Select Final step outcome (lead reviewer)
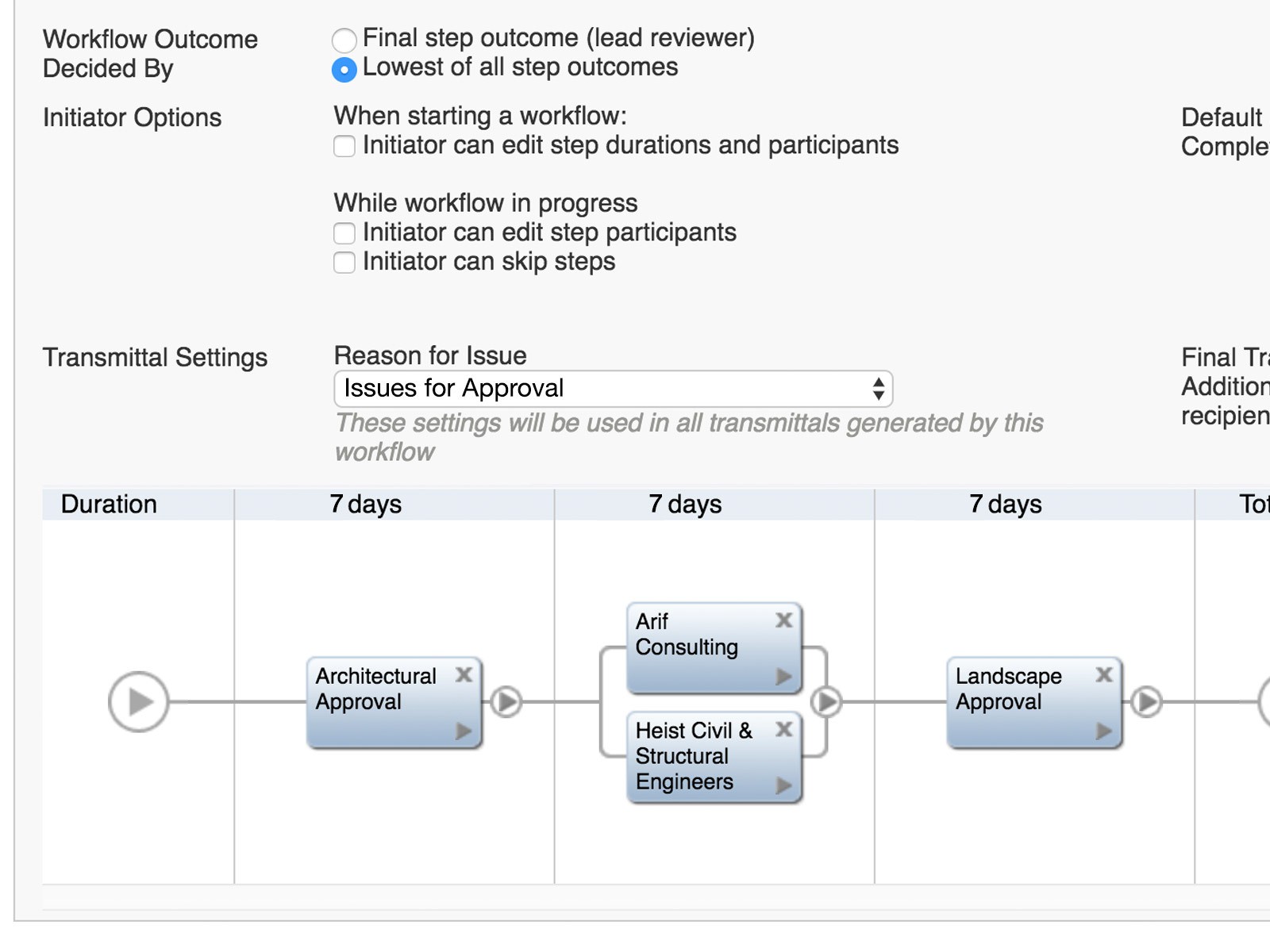This screenshot has height=952, width=1270. (344, 40)
